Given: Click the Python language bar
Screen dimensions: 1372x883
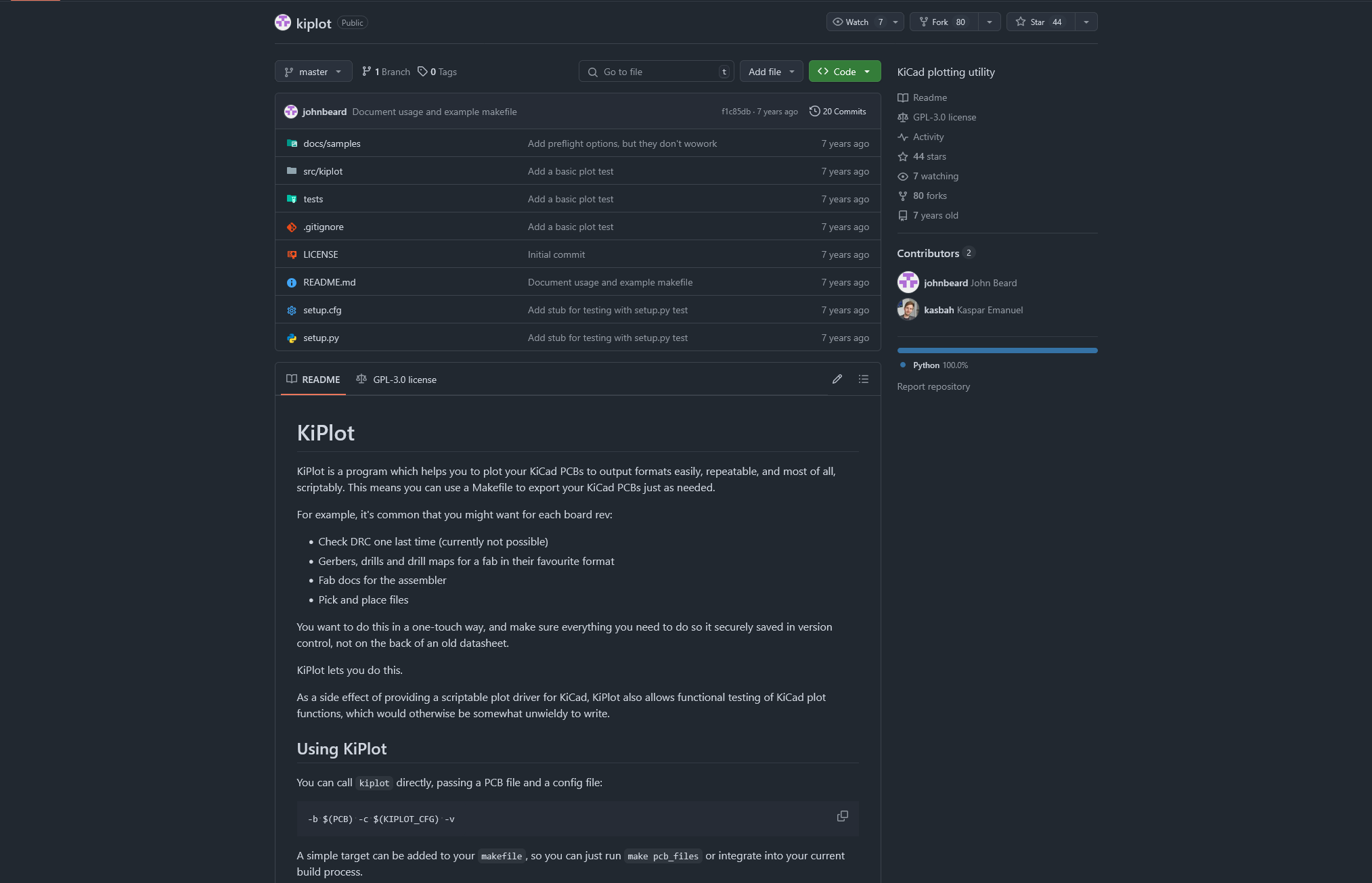Looking at the screenshot, I should 996,350.
